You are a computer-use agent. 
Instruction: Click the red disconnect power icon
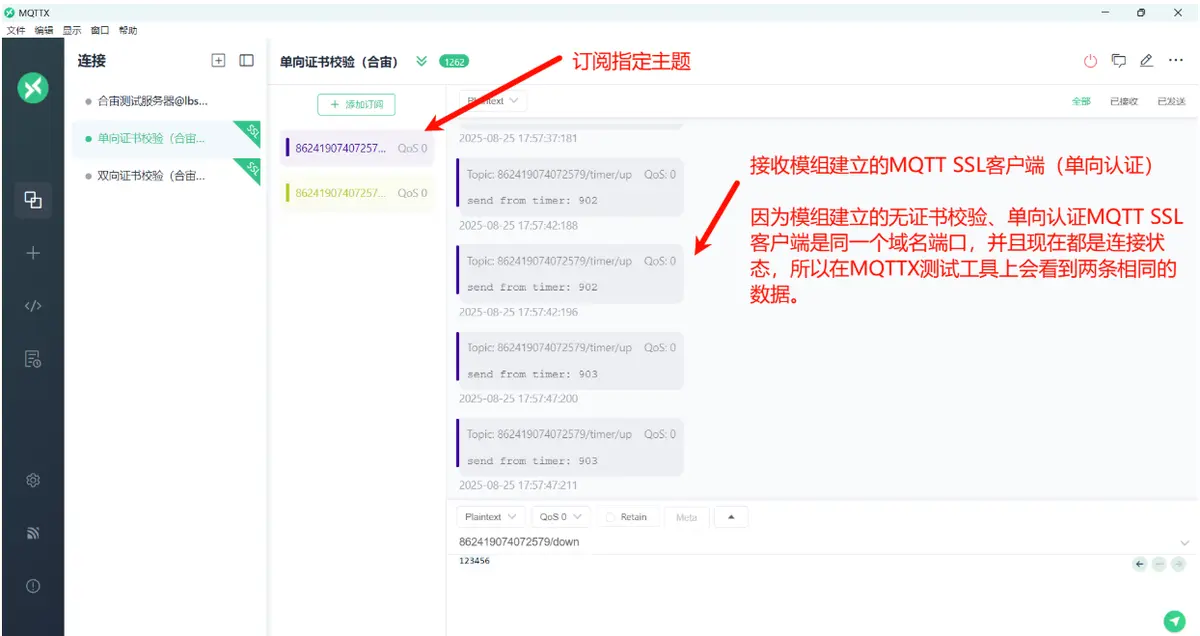[x=1090, y=61]
